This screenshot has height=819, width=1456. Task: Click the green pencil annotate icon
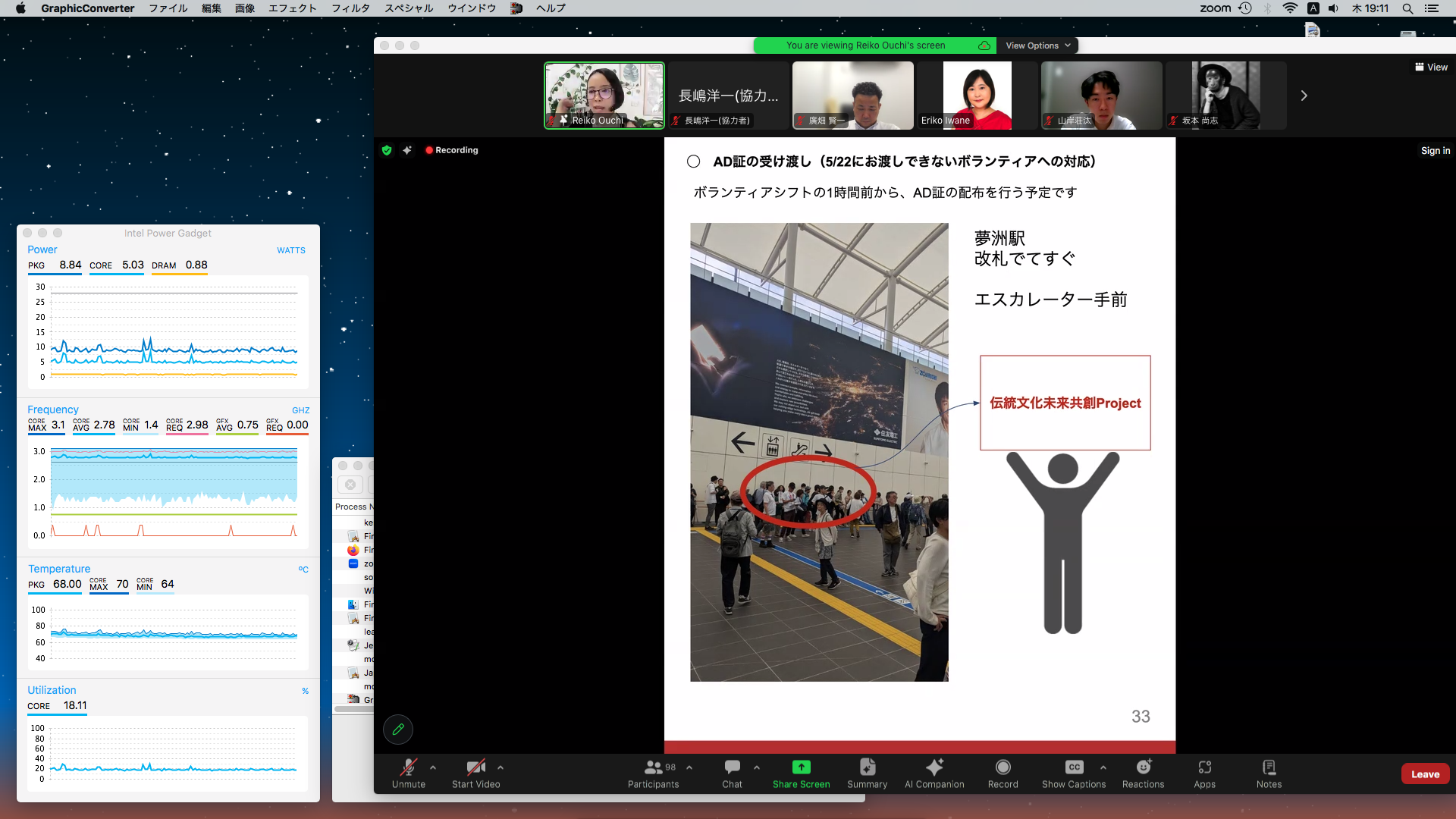pyautogui.click(x=398, y=730)
